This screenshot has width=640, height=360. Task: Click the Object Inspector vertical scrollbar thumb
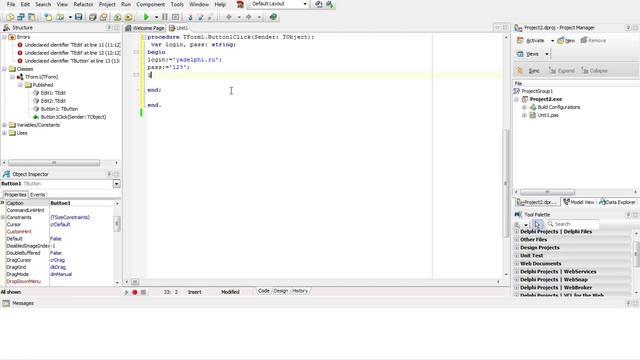click(x=117, y=224)
